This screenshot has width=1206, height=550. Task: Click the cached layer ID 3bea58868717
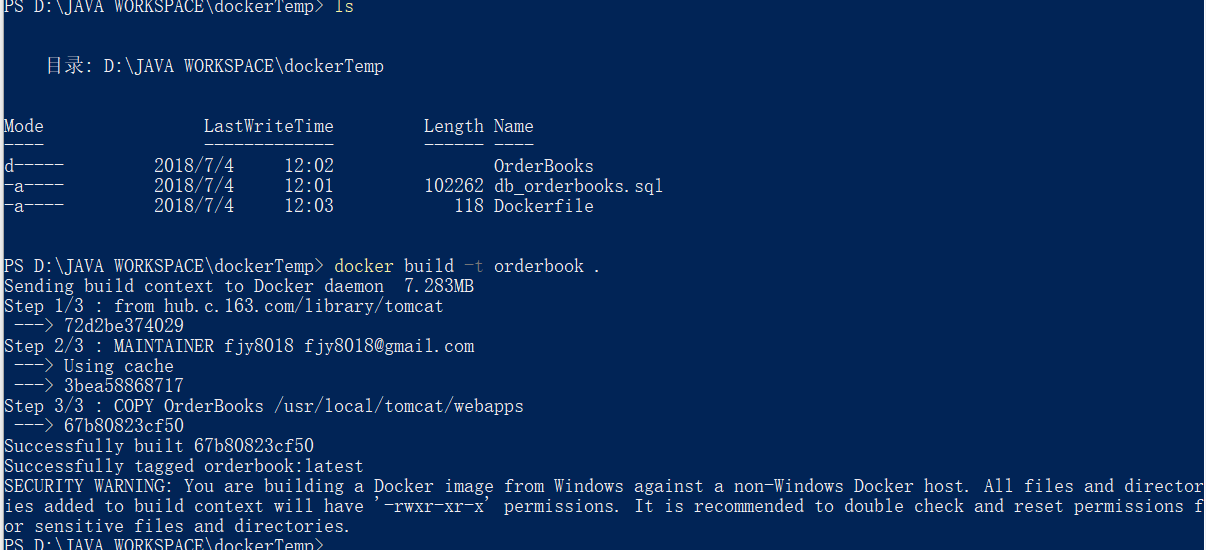[x=123, y=386]
